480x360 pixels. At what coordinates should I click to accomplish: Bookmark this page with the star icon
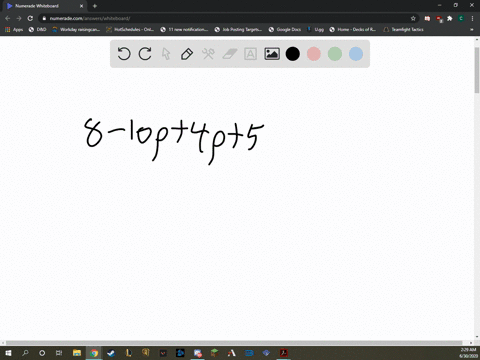tap(413, 18)
